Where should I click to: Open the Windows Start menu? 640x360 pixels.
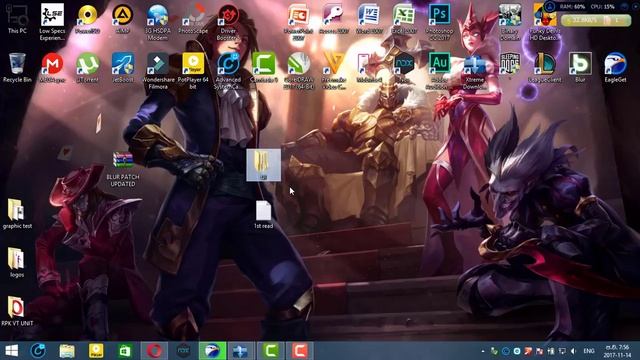tap(11, 351)
